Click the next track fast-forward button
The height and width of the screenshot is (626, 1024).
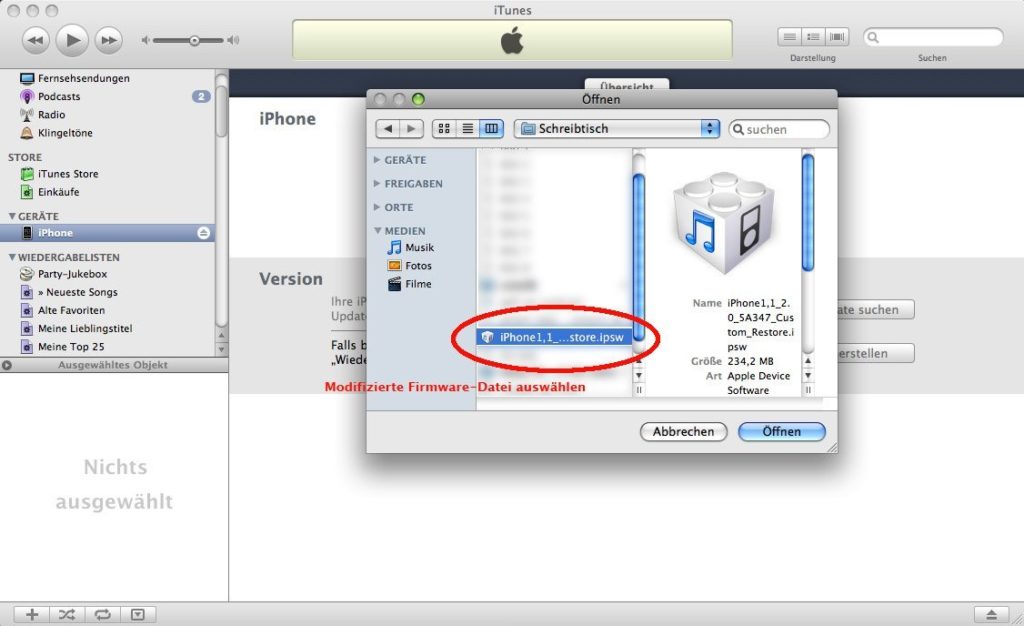coord(108,40)
